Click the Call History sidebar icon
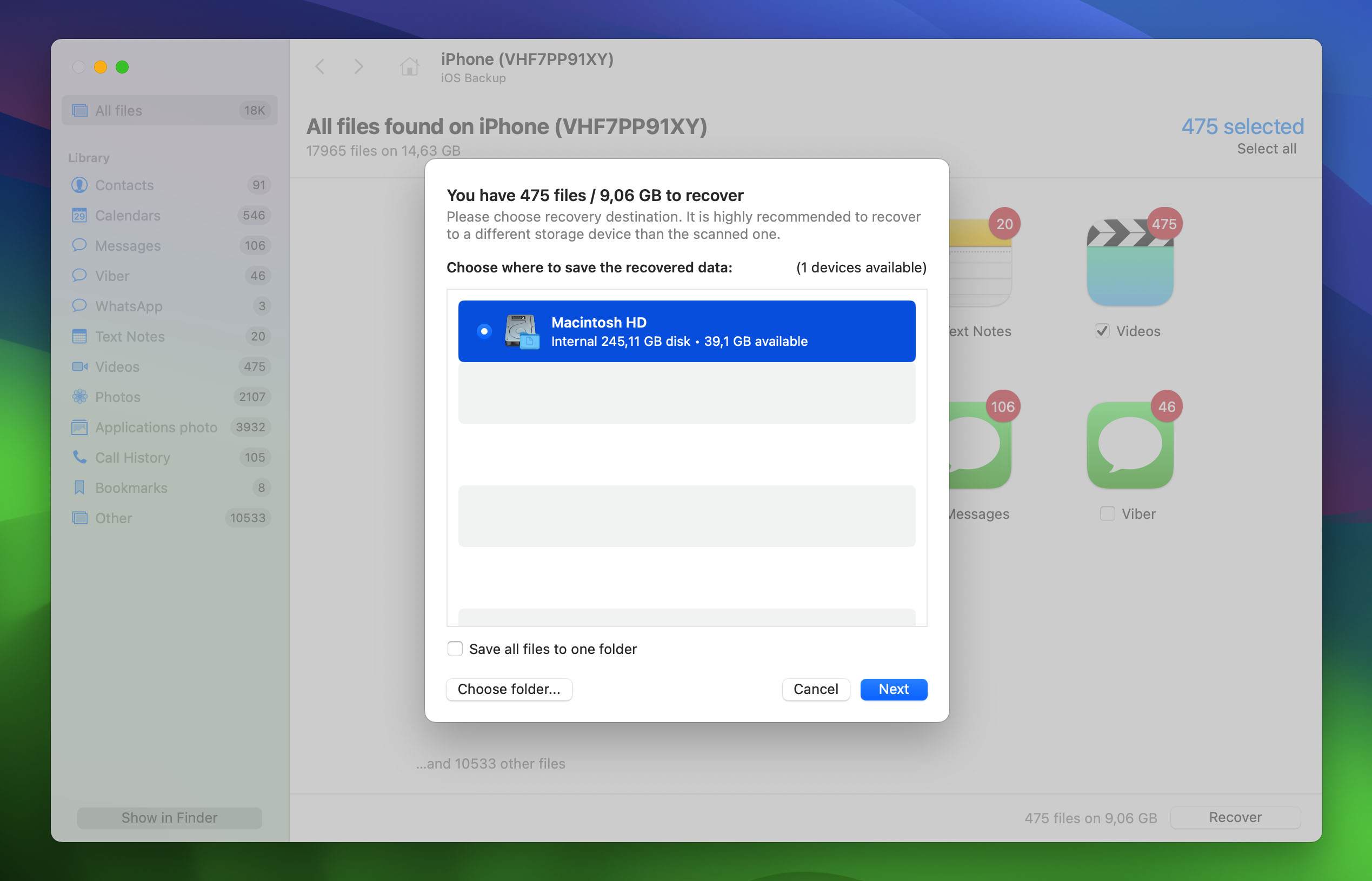 click(79, 457)
